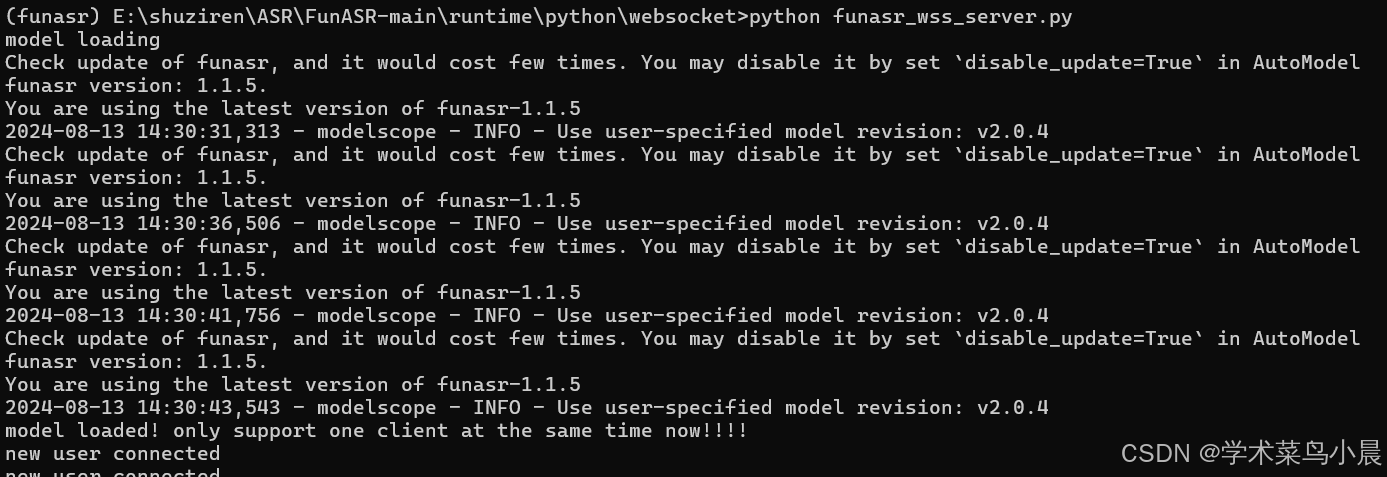Click the fully visible "new user connected" line
Viewport: 1387px width, 477px height.
pos(112,454)
